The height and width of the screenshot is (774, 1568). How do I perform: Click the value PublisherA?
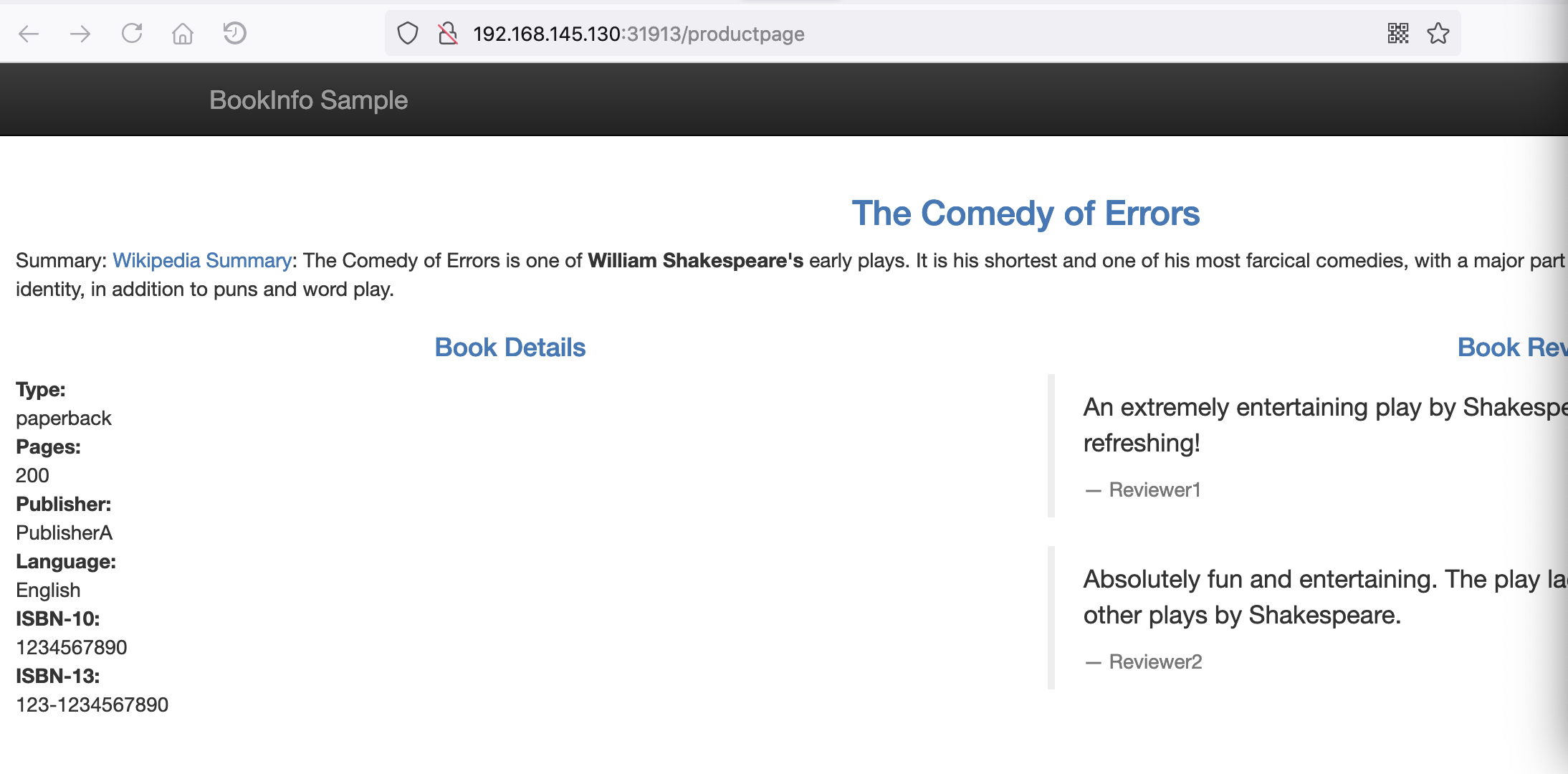pos(64,533)
